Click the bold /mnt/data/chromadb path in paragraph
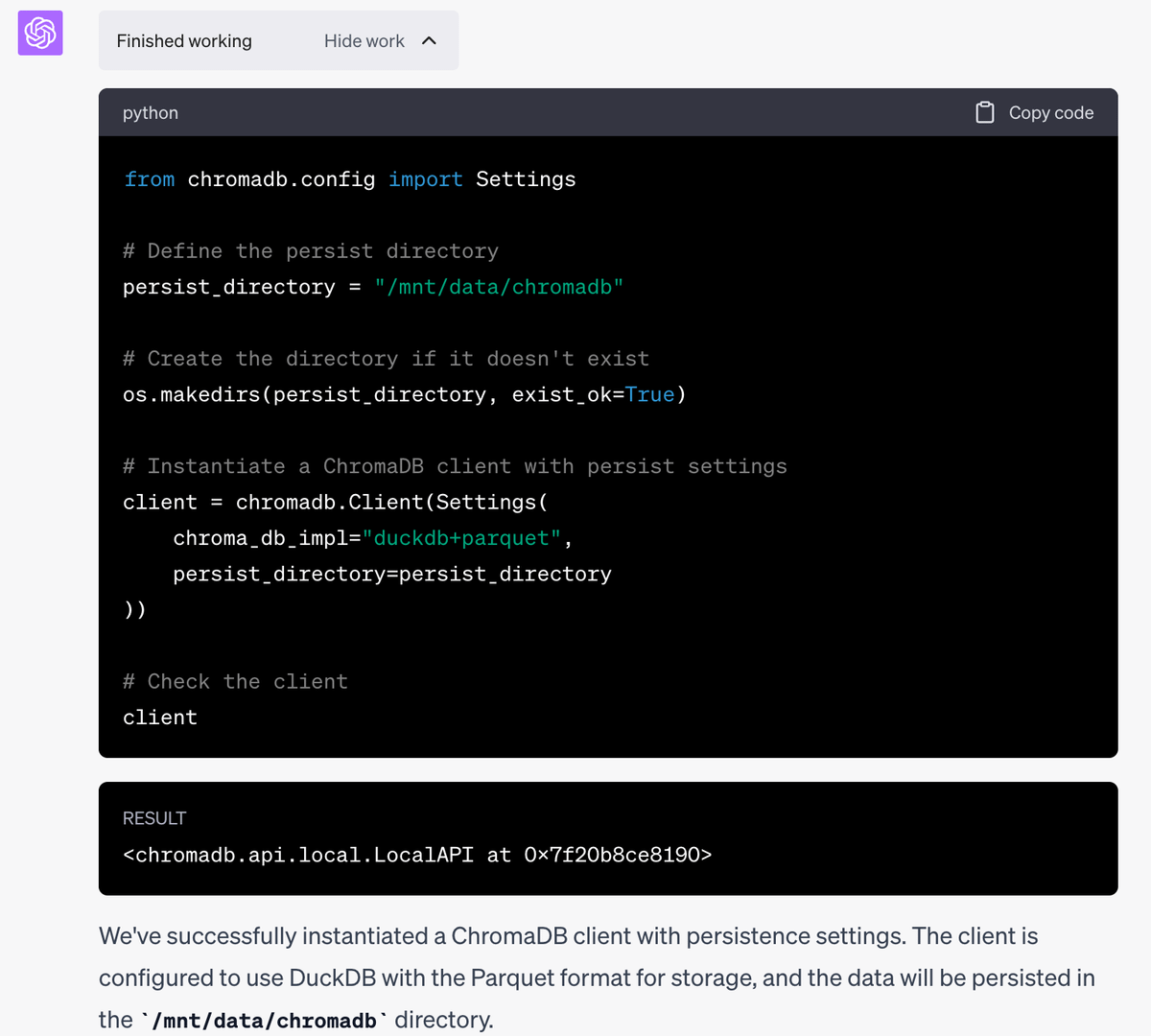This screenshot has height=1036, width=1151. tap(264, 1020)
